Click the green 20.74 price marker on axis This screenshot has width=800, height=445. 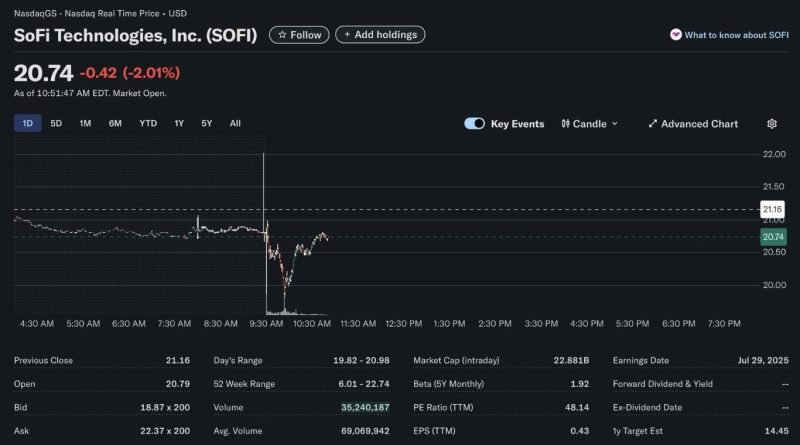773,237
